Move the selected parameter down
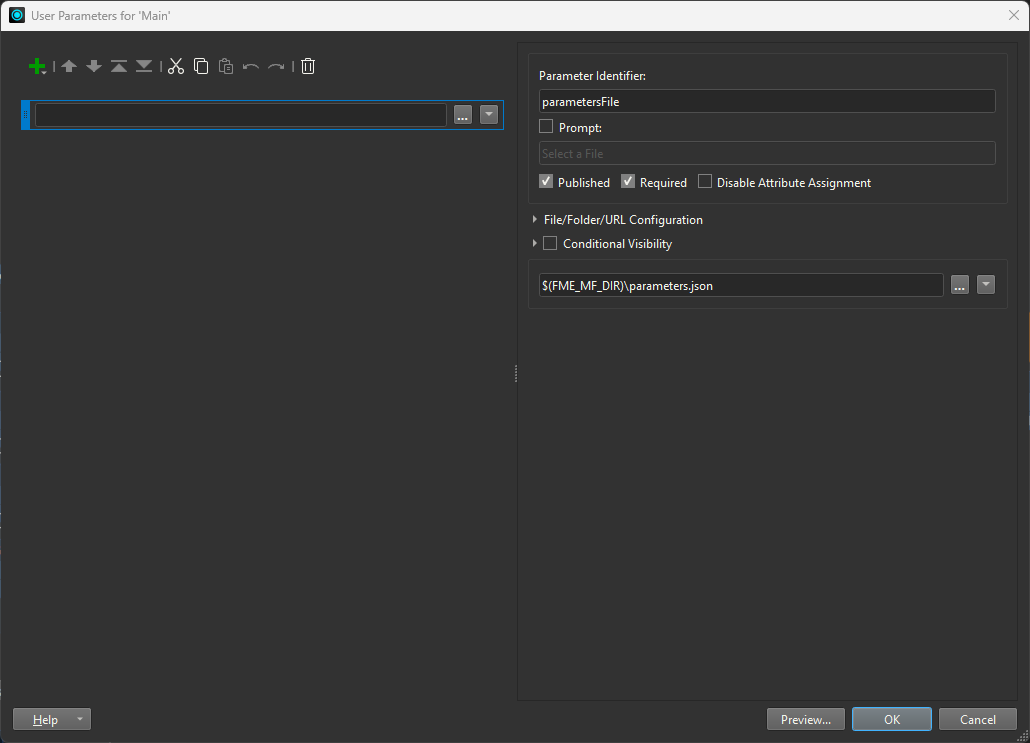The height and width of the screenshot is (743, 1030). pos(93,66)
